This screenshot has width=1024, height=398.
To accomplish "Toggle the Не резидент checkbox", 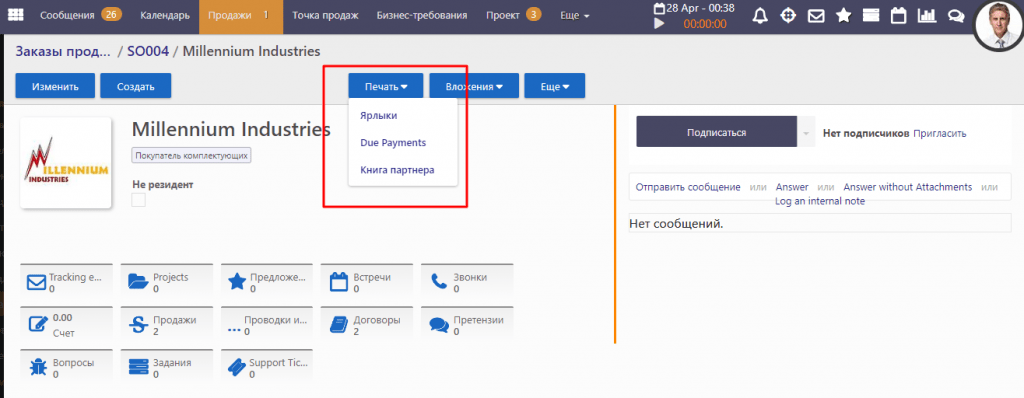I will (138, 200).
